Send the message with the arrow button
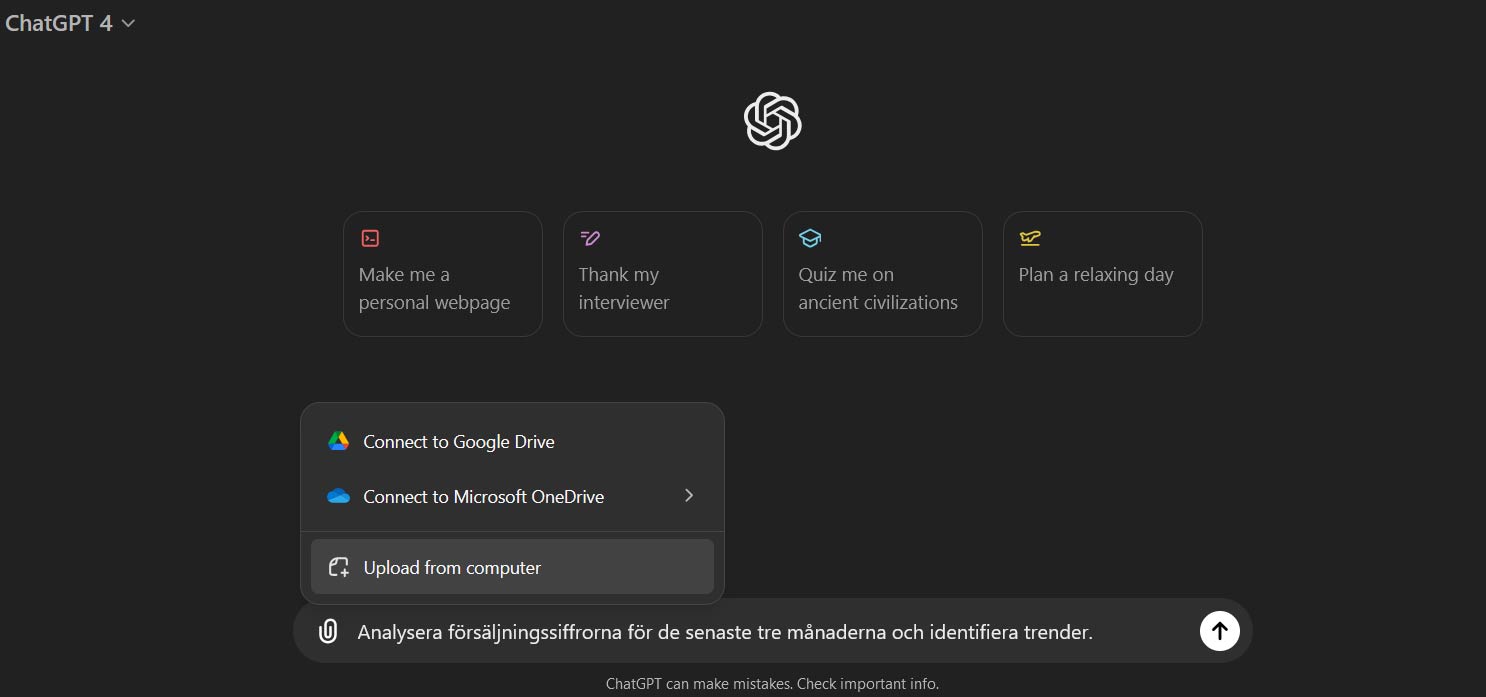This screenshot has width=1486, height=697. coord(1219,631)
